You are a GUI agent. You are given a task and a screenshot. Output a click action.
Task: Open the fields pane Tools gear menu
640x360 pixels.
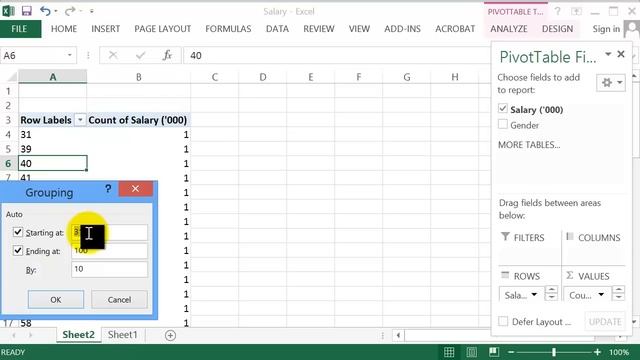(611, 83)
